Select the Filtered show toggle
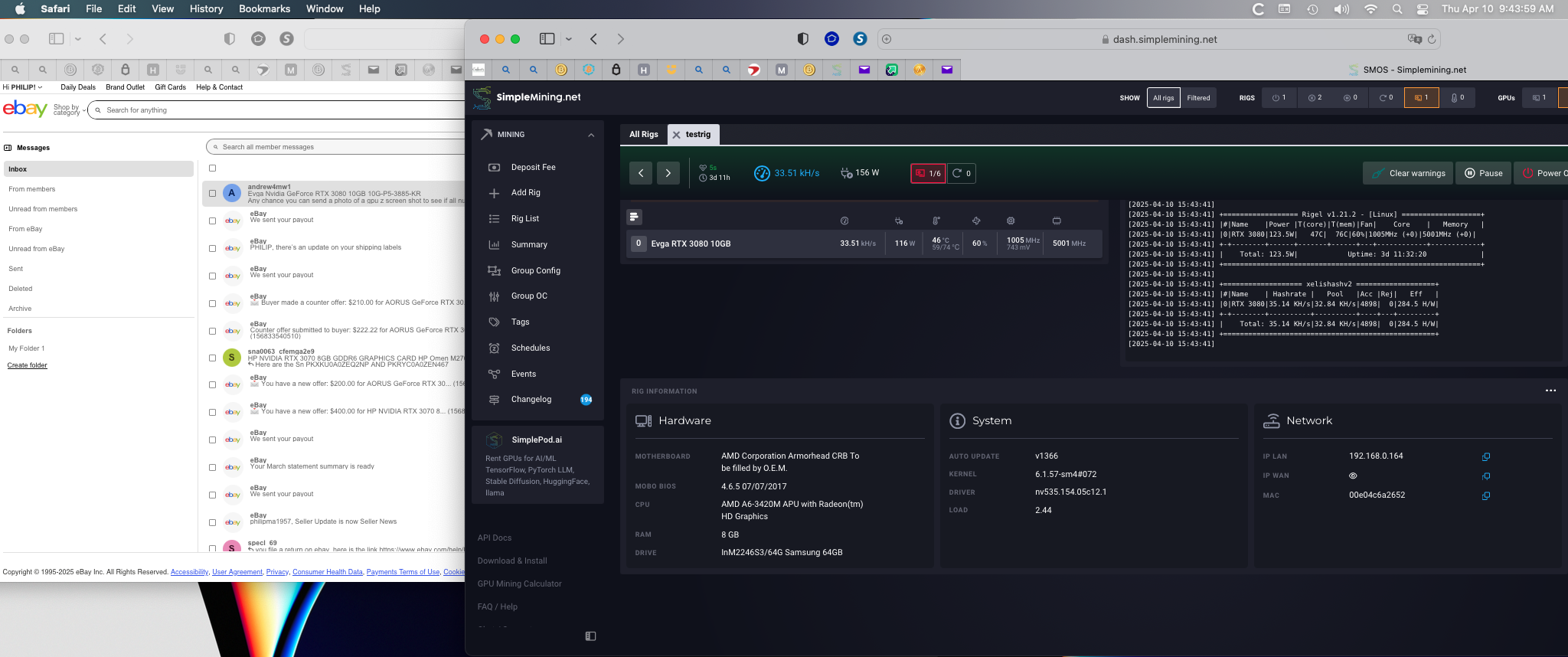Screen dimensions: 1568x657 click(1198, 98)
